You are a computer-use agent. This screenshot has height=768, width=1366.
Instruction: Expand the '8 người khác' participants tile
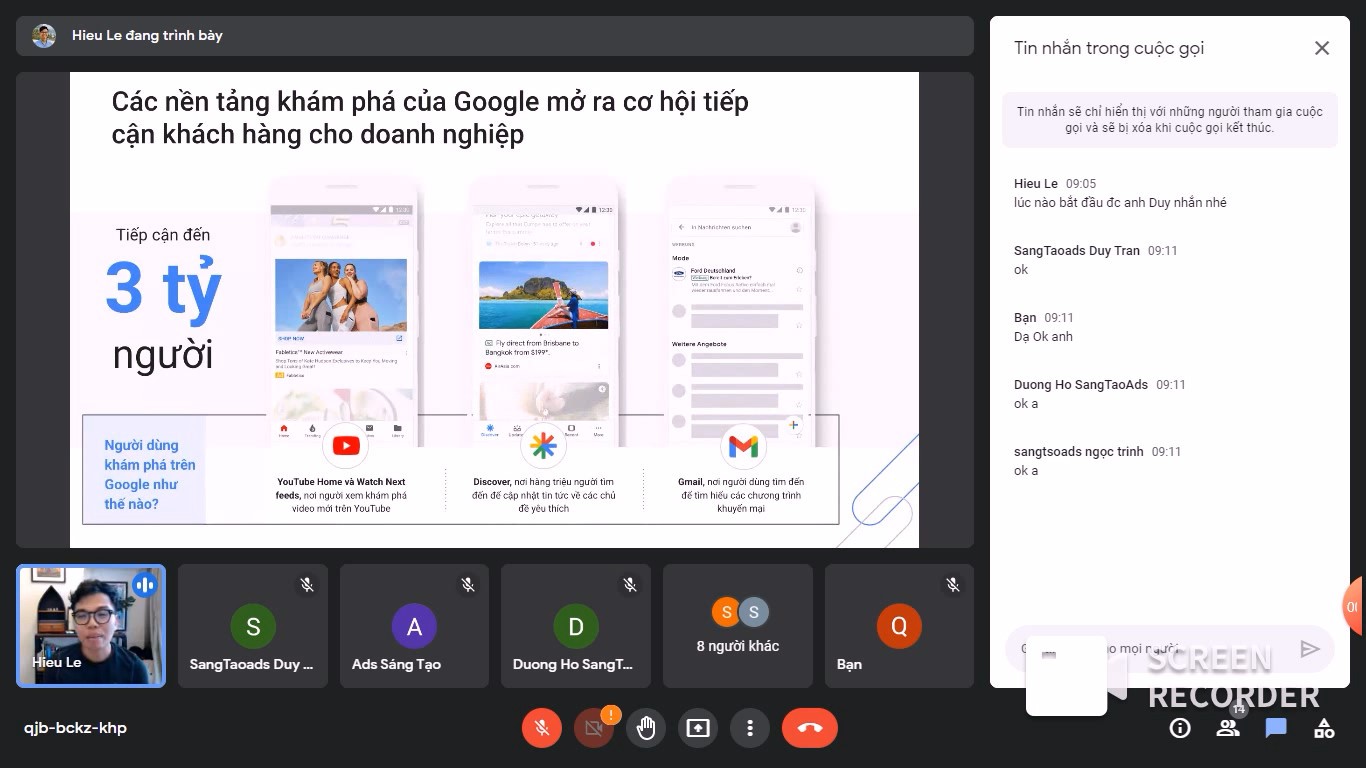coord(738,626)
